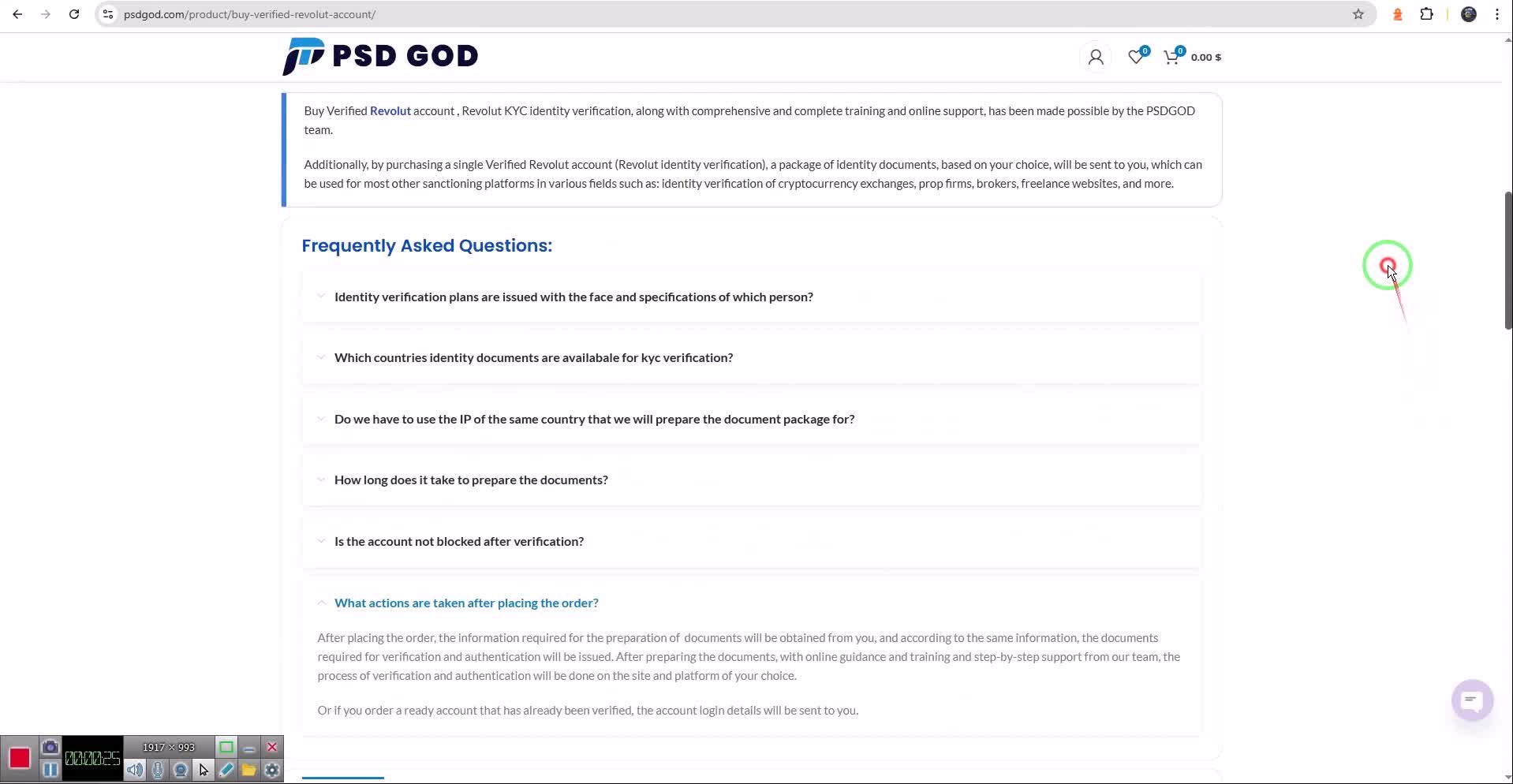Viewport: 1513px width, 784px height.
Task: Click the line 'Or if you order a ready account'
Action: click(x=588, y=710)
